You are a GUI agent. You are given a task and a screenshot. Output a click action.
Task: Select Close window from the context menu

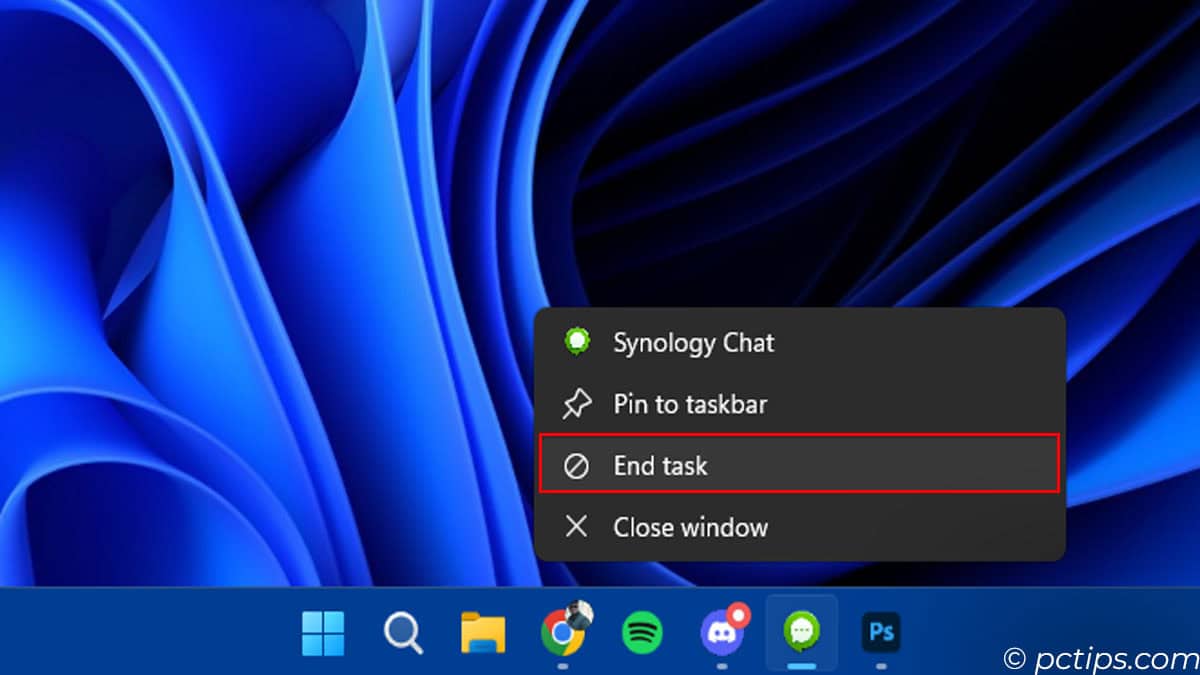tap(690, 527)
